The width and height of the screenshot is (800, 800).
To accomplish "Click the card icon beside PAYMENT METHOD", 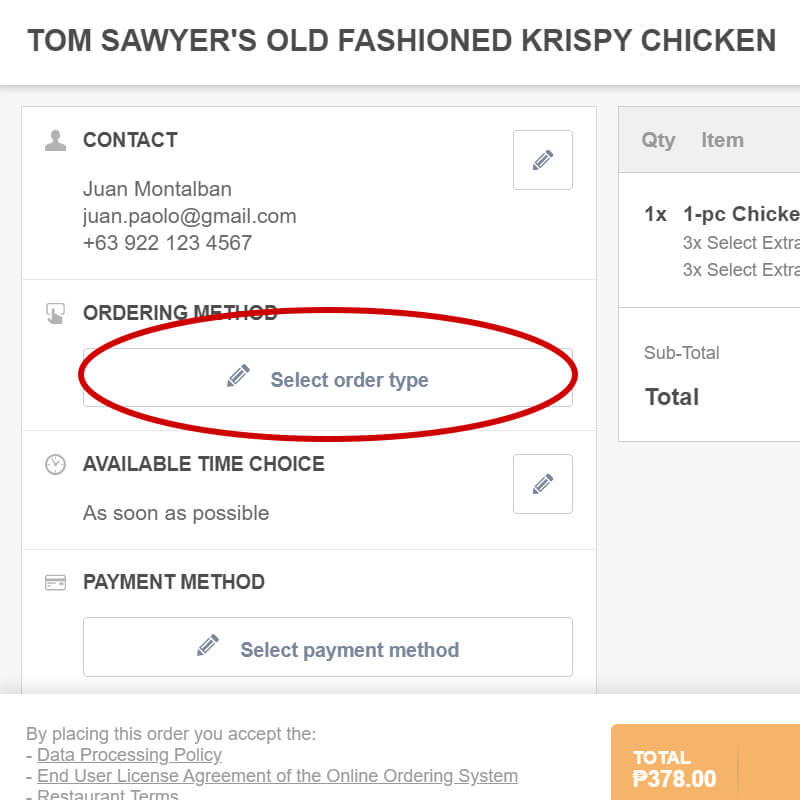I will [x=56, y=582].
